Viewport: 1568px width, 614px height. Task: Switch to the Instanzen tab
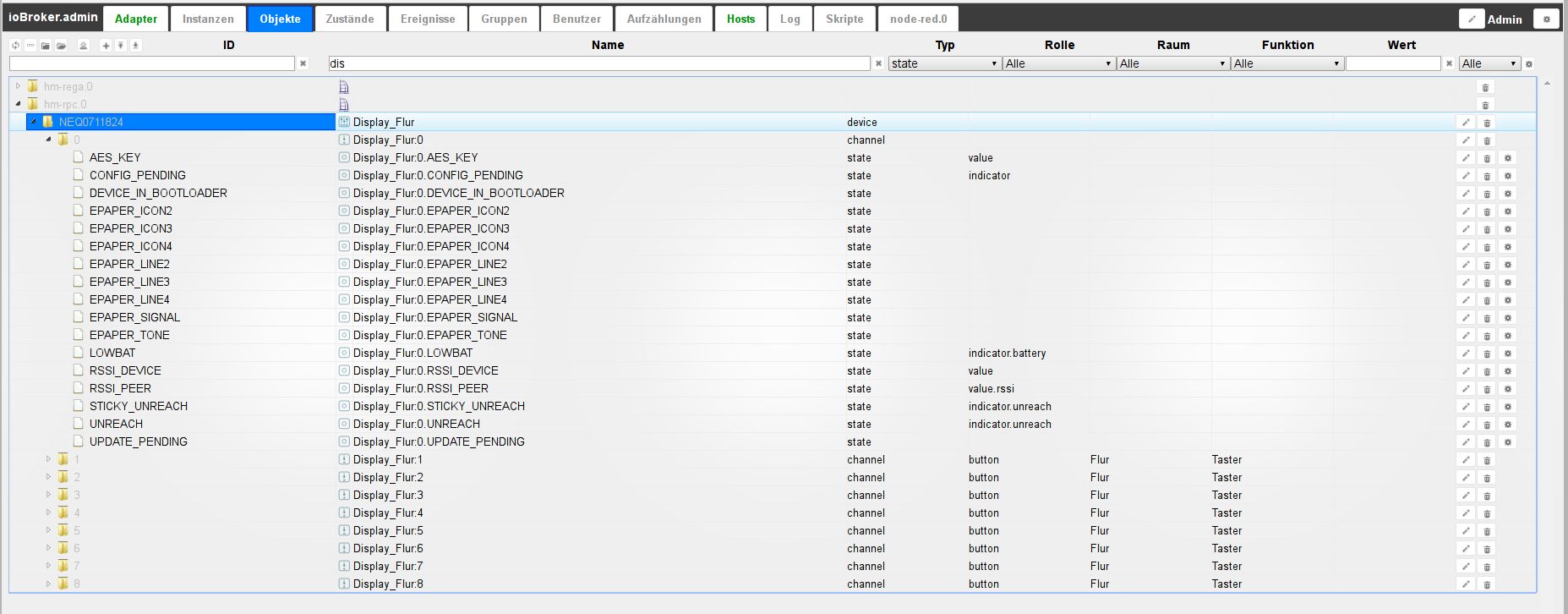click(208, 19)
